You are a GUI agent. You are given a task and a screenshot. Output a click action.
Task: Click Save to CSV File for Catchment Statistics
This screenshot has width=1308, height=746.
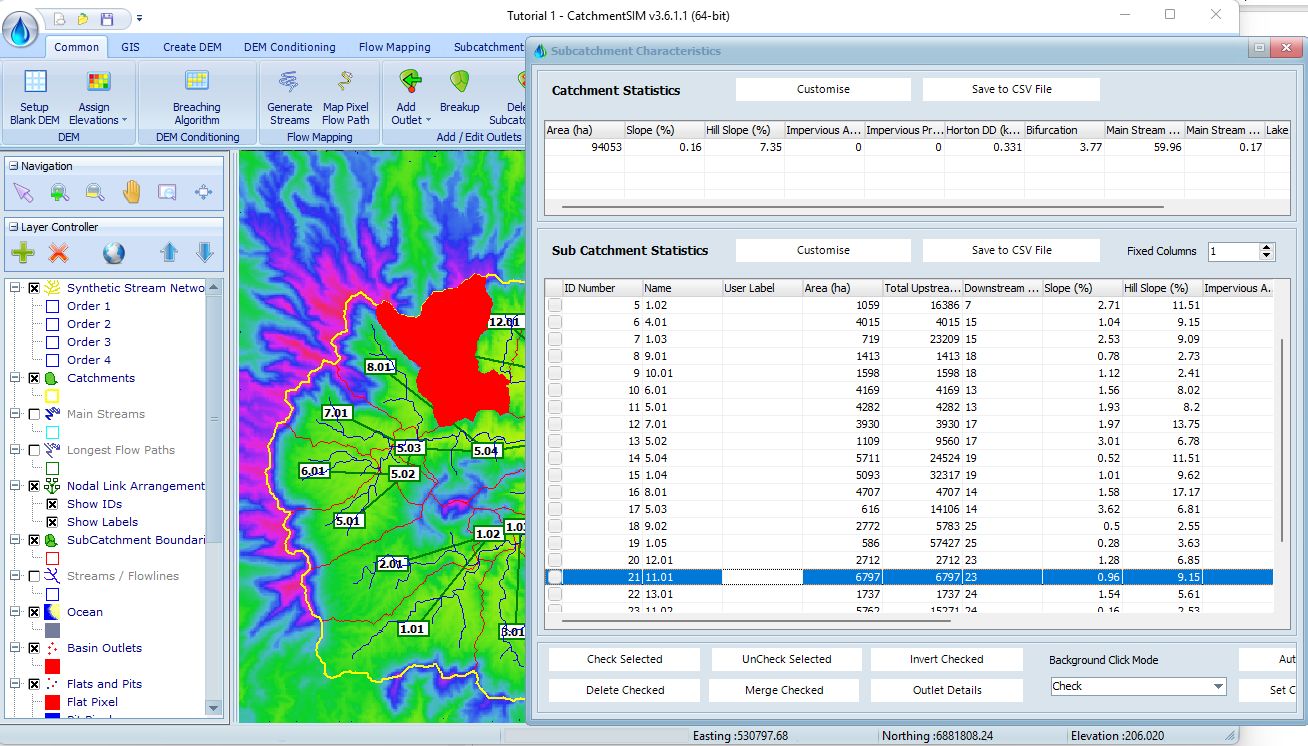pyautogui.click(x=1011, y=89)
